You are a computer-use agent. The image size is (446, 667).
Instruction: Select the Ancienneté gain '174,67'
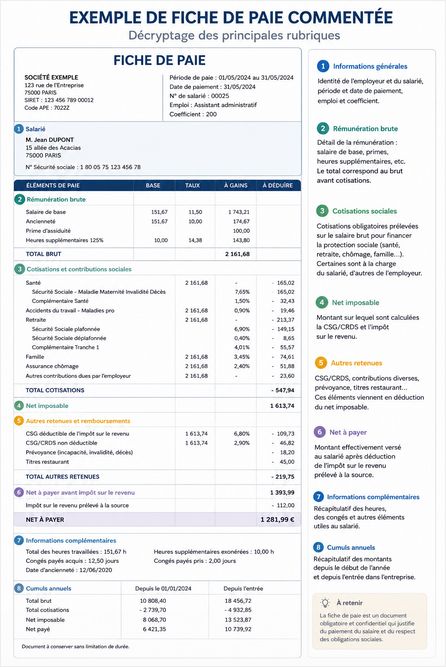(x=241, y=221)
